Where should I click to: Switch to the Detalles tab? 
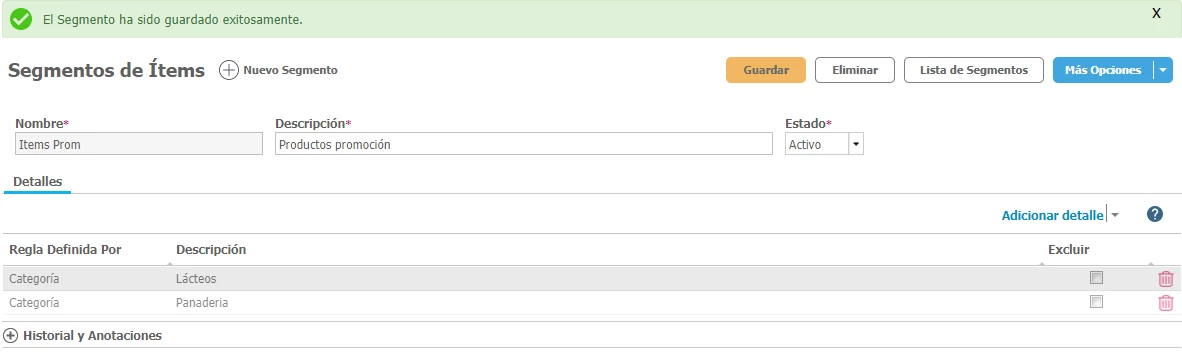pos(38,182)
